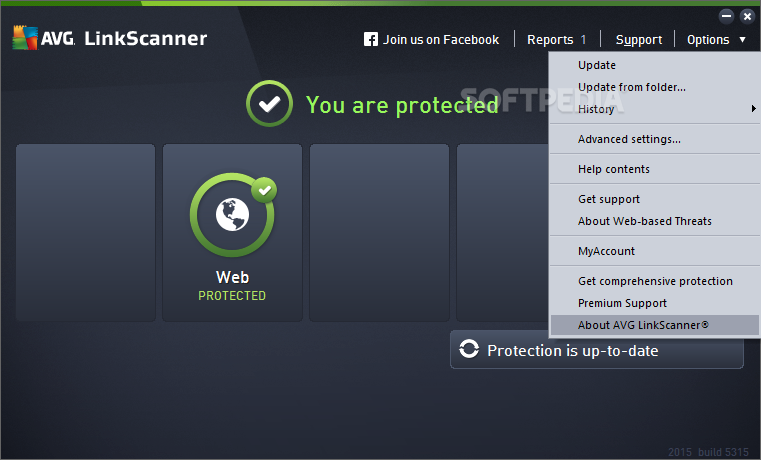Screen dimensions: 761x460
Task: Choose Get comprehensive protection
Action: click(654, 281)
